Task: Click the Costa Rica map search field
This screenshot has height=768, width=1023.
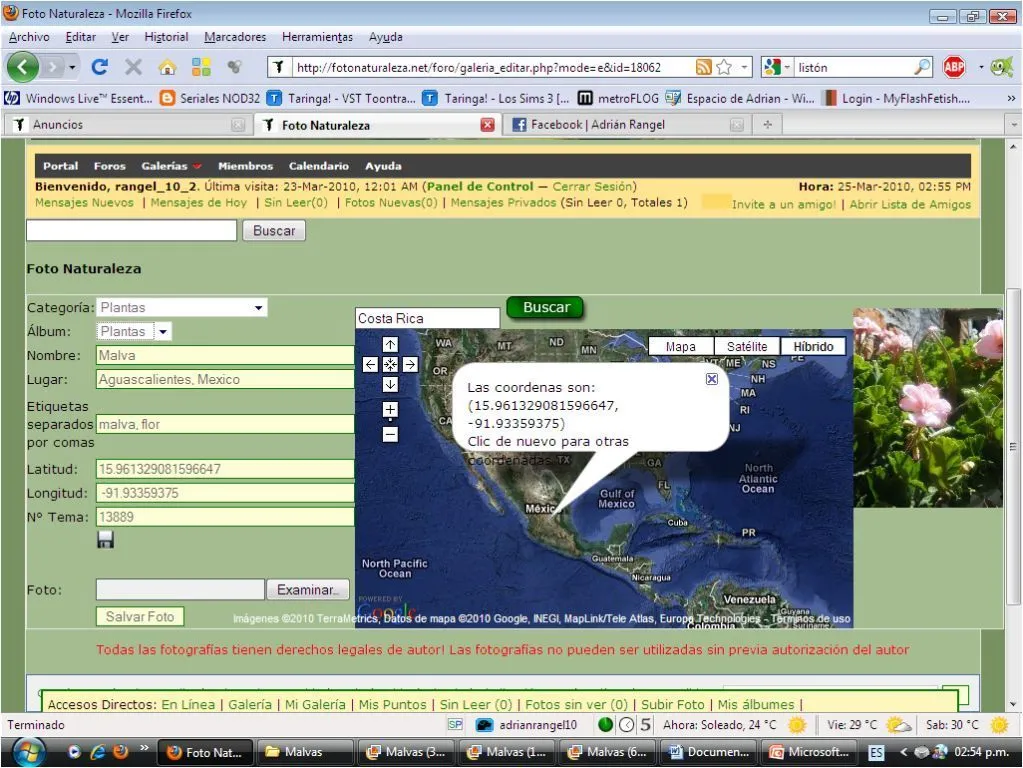Action: pos(427,318)
